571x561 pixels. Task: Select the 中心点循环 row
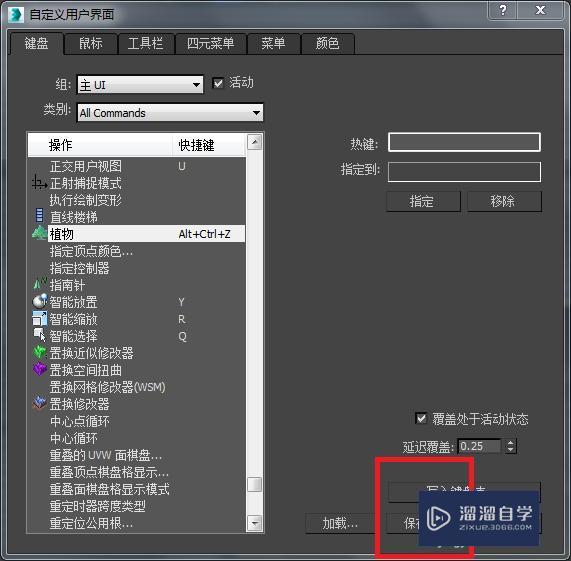(137, 421)
